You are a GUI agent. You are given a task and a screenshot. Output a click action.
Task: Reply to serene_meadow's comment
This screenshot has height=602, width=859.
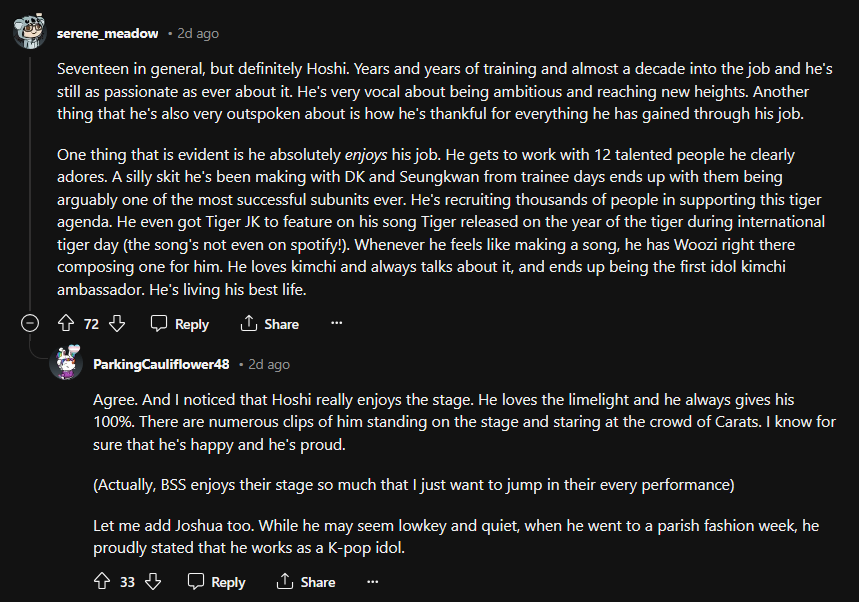click(179, 324)
